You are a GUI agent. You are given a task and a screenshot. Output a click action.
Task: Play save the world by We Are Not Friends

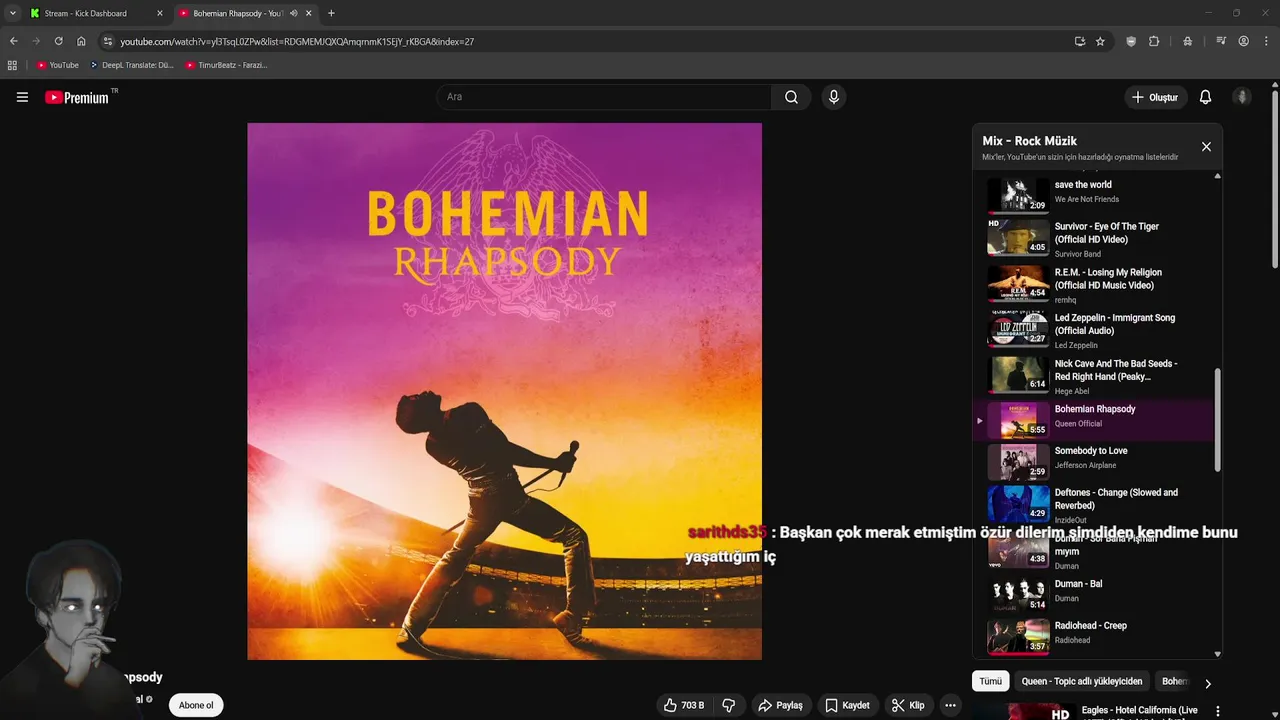[x=1096, y=194]
